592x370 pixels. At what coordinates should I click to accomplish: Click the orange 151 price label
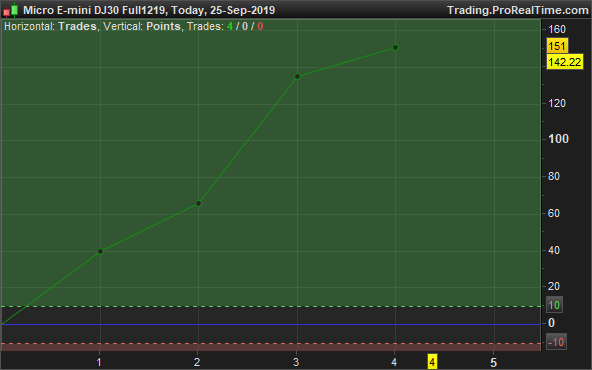[557, 46]
